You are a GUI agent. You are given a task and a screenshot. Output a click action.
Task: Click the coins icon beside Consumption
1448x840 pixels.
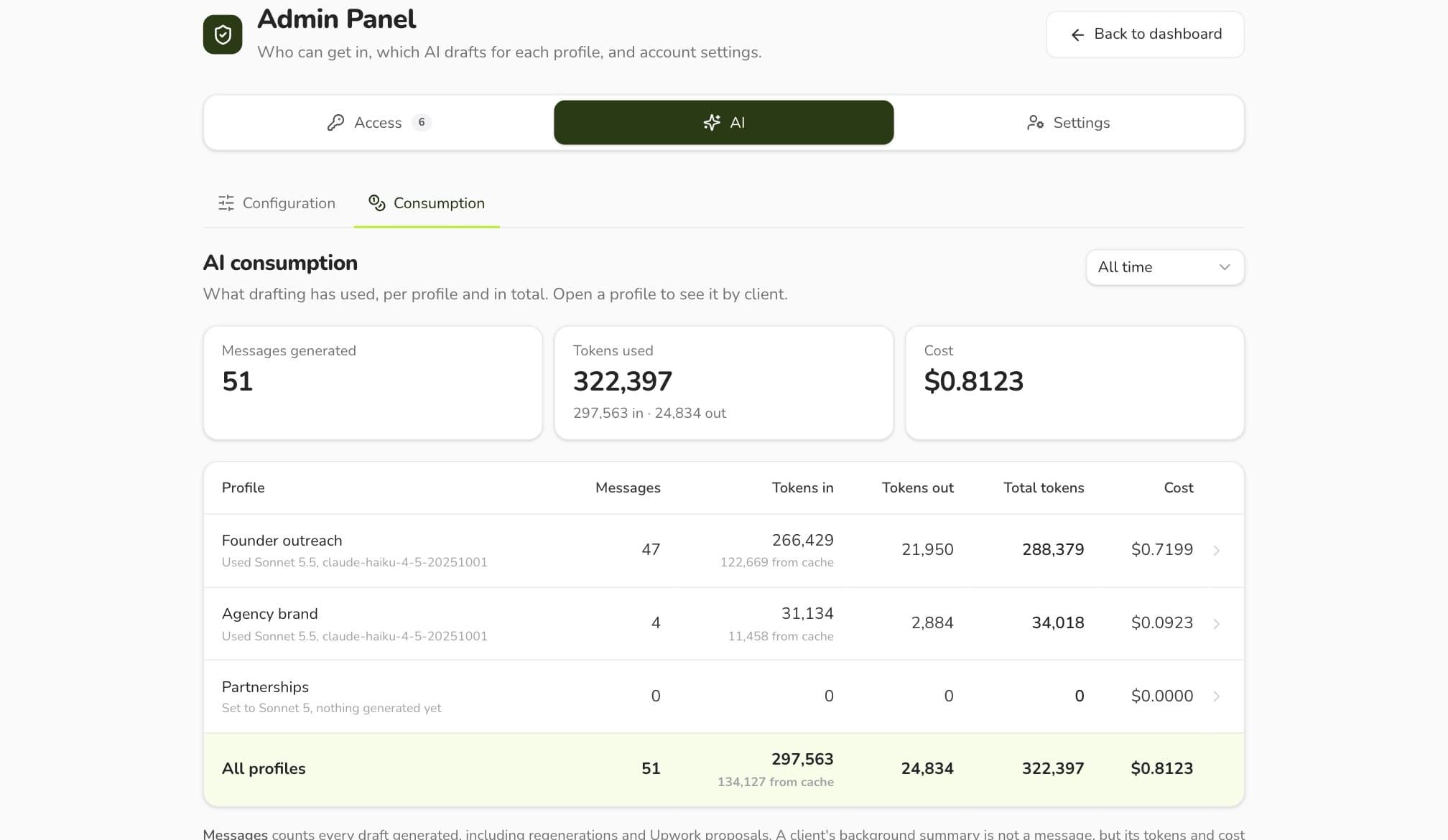click(x=377, y=203)
